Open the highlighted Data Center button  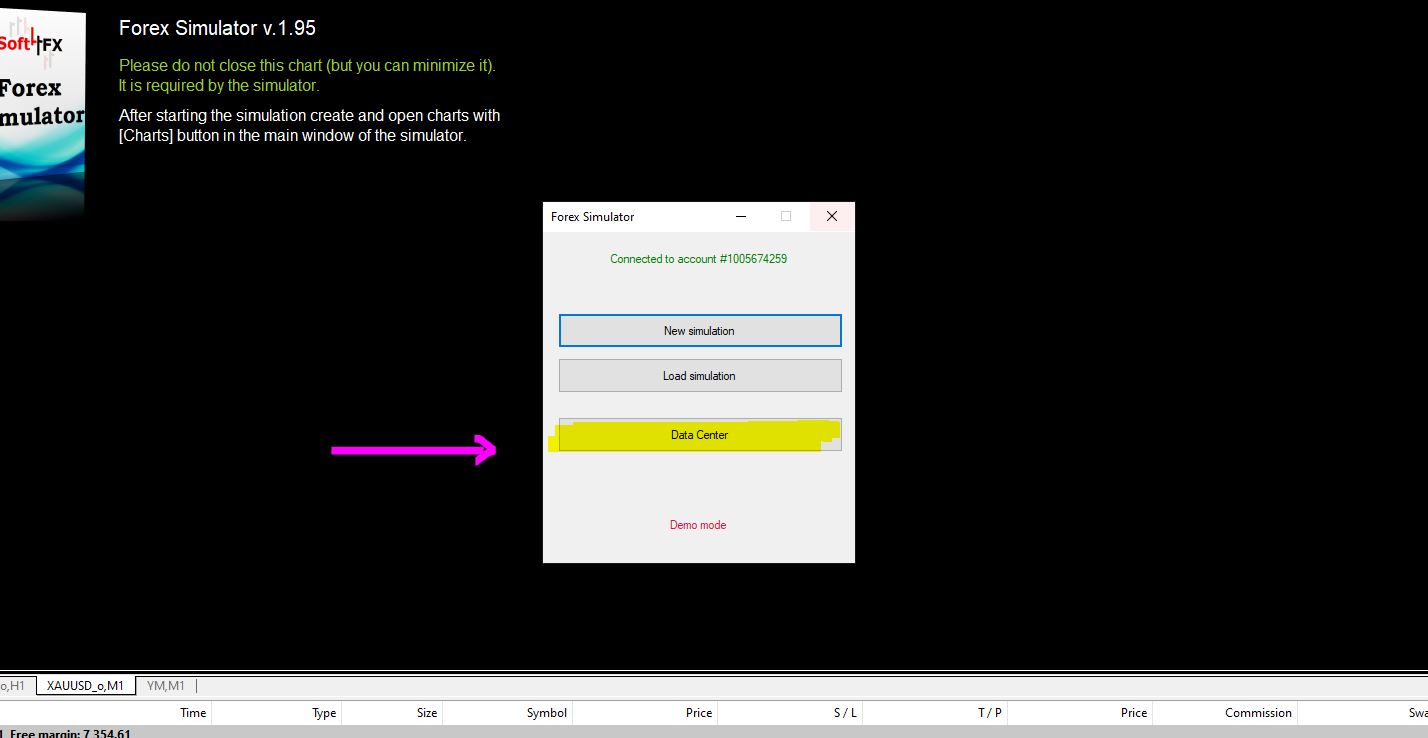coord(699,435)
